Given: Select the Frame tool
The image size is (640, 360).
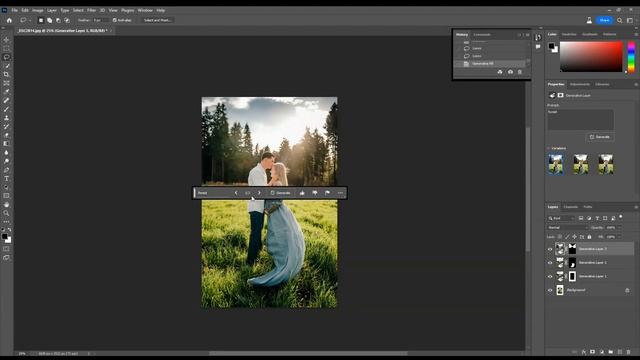Looking at the screenshot, I should pyautogui.click(x=6, y=83).
